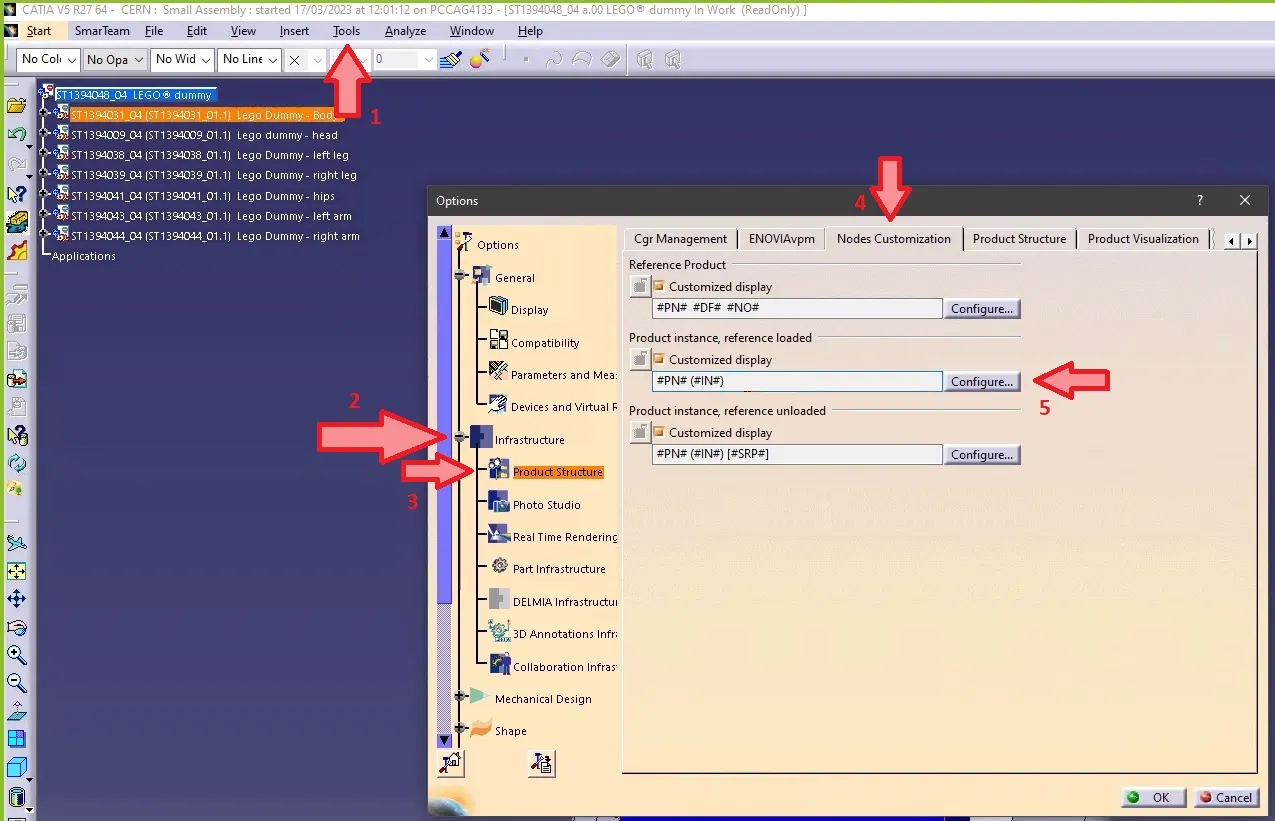Switch to Cgr Management tab
The image size is (1275, 821).
[680, 239]
